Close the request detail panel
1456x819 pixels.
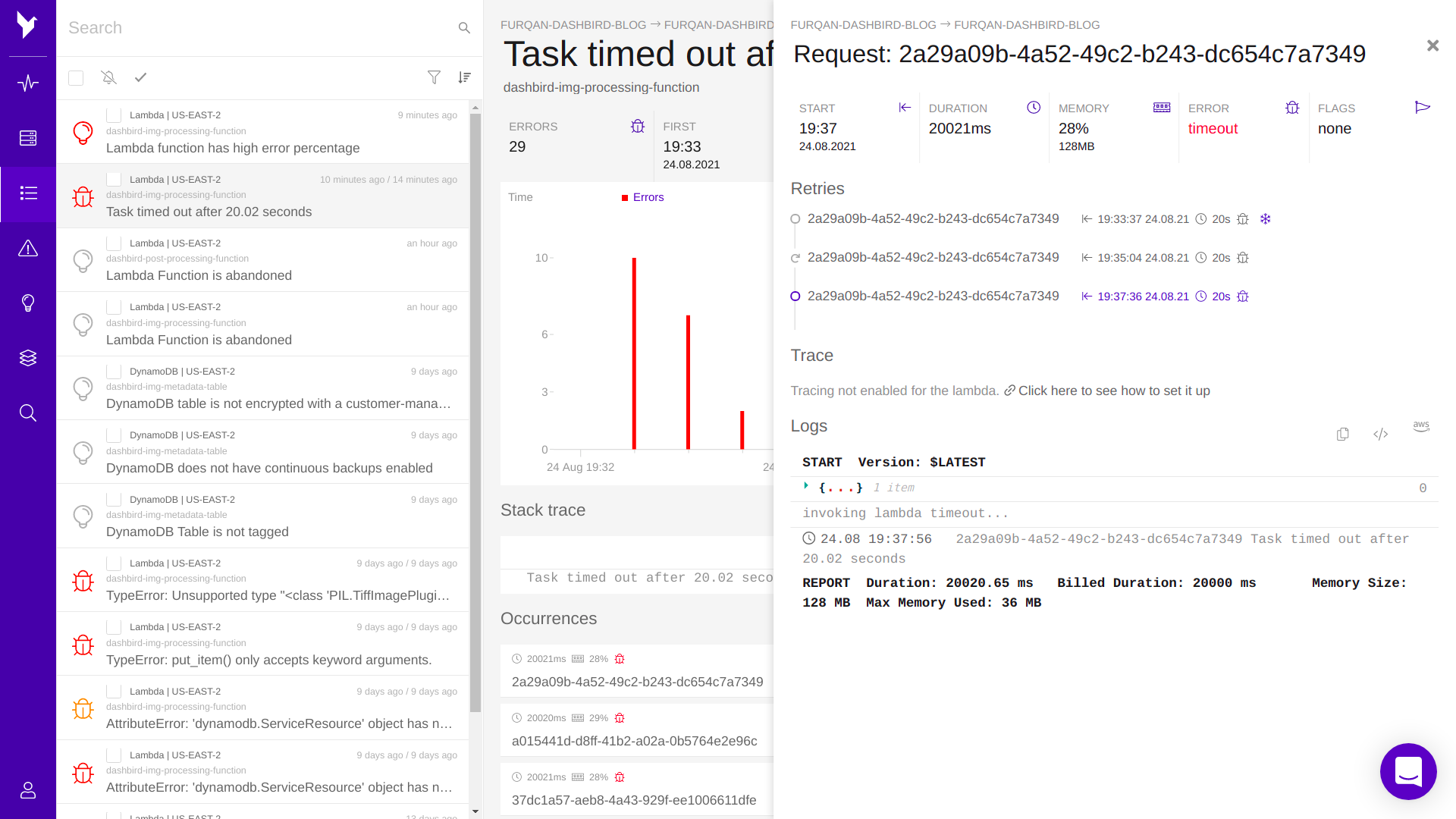pos(1432,45)
